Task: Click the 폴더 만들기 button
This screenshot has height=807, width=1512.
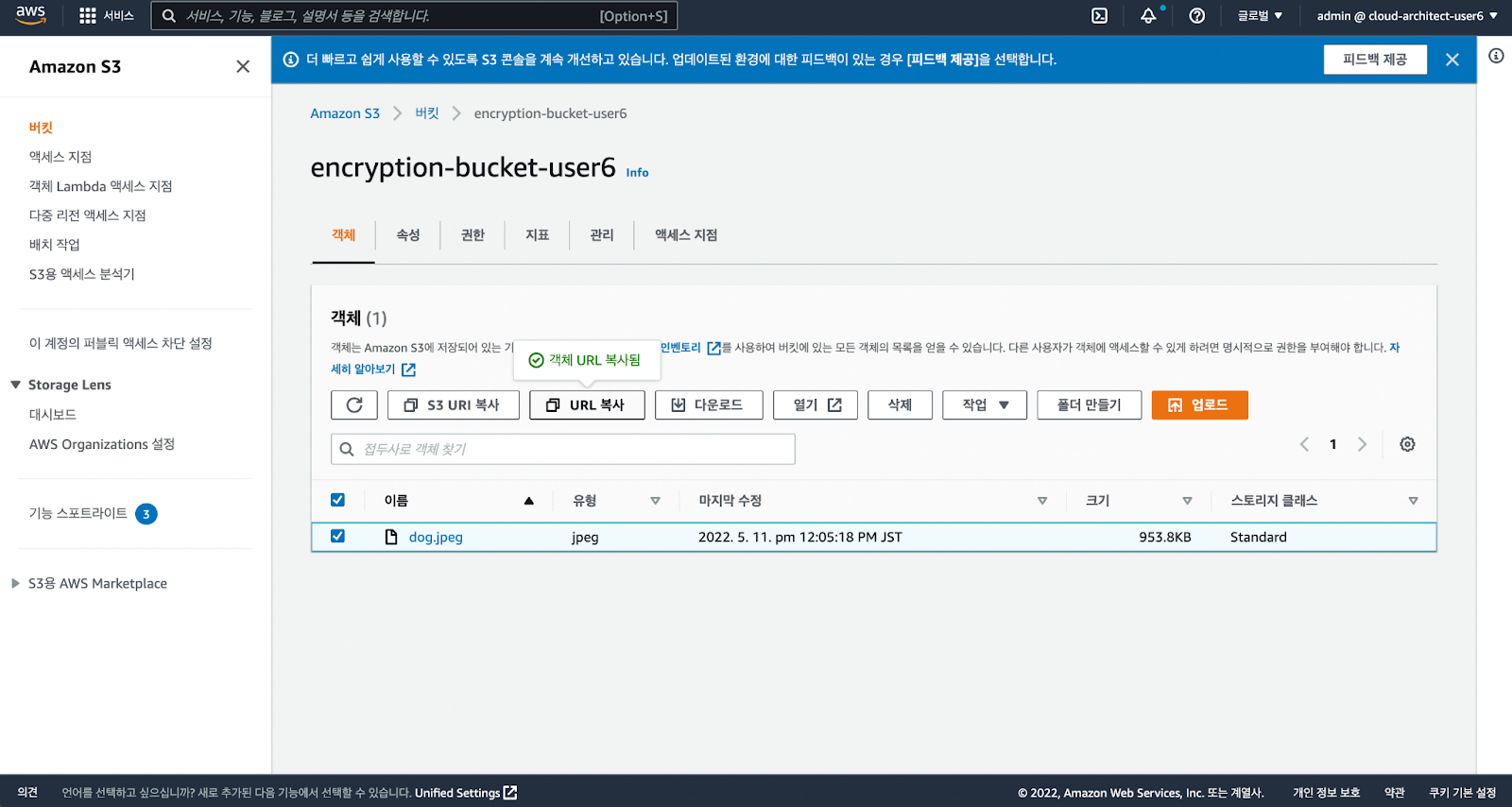Action: tap(1089, 405)
